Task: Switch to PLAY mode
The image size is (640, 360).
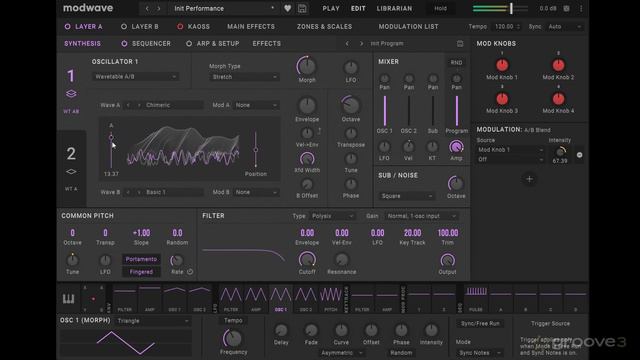Action: pyautogui.click(x=331, y=9)
